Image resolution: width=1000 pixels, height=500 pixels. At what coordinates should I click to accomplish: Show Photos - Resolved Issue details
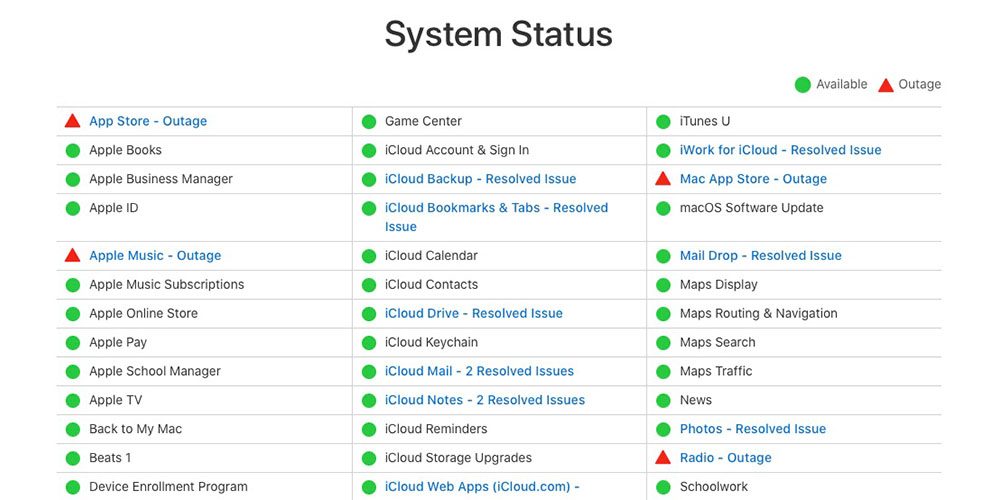point(752,429)
